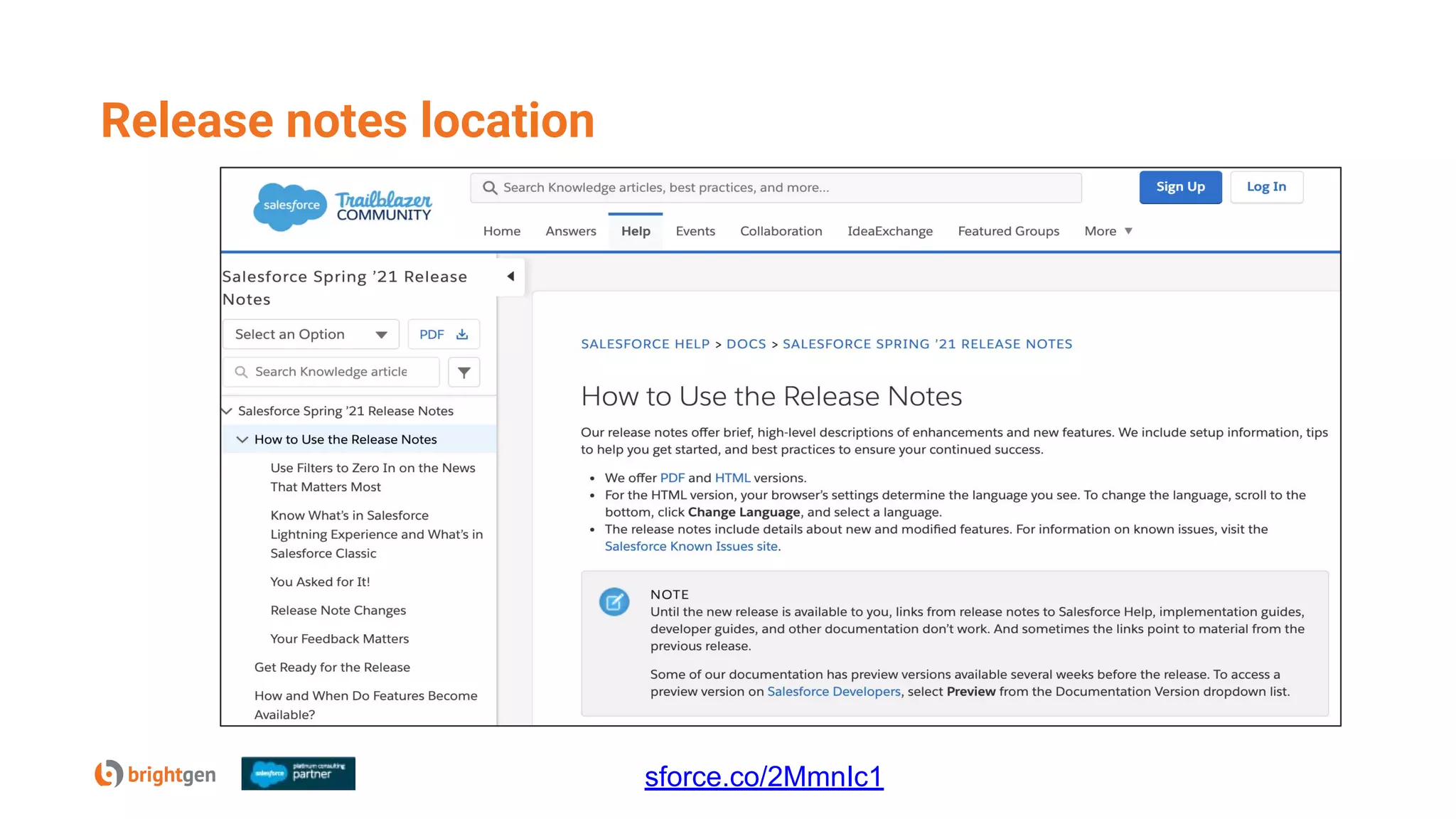The width and height of the screenshot is (1456, 819).
Task: Click the brightgen logo
Action: (155, 774)
